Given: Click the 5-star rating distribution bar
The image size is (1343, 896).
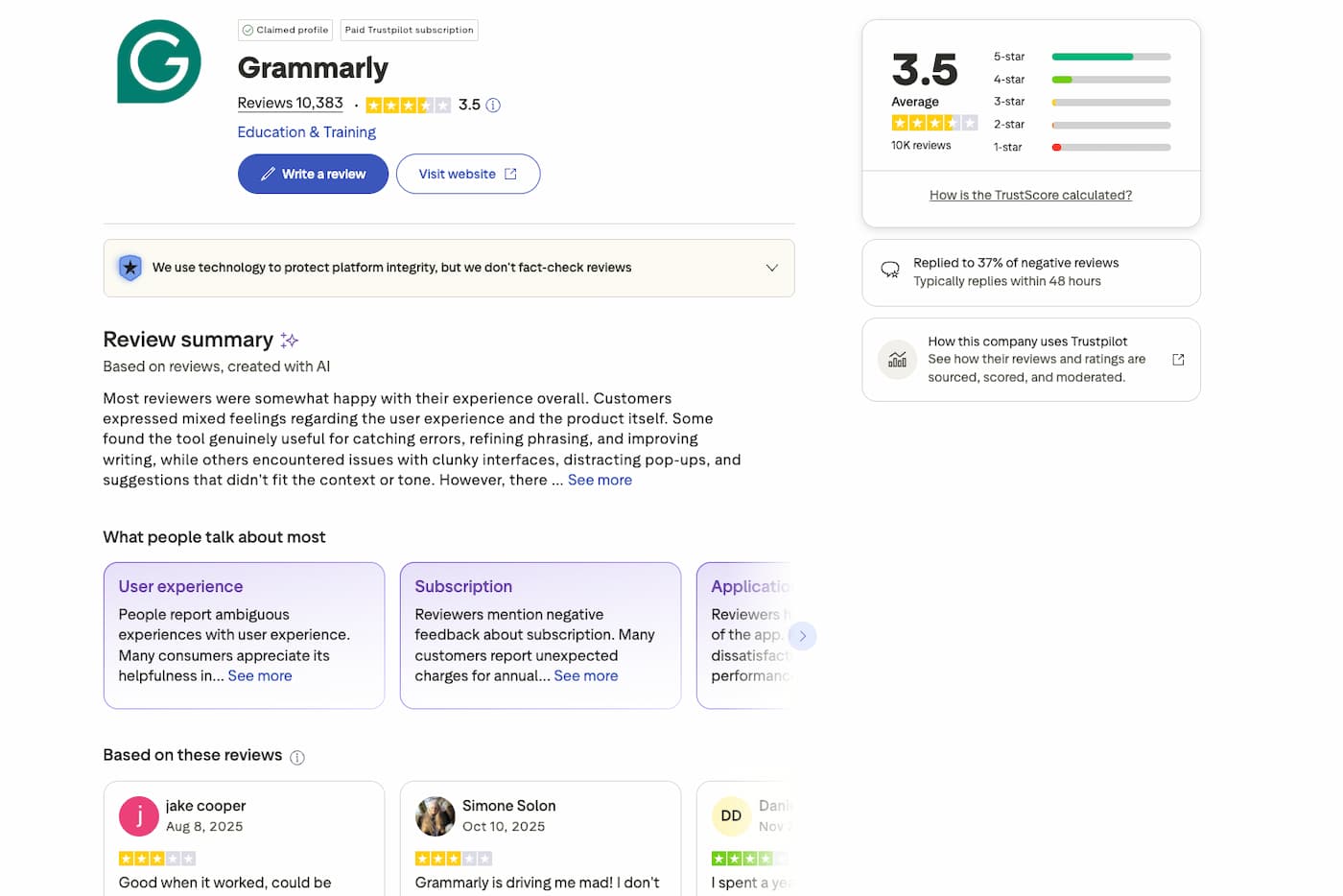Looking at the screenshot, I should click(1110, 56).
